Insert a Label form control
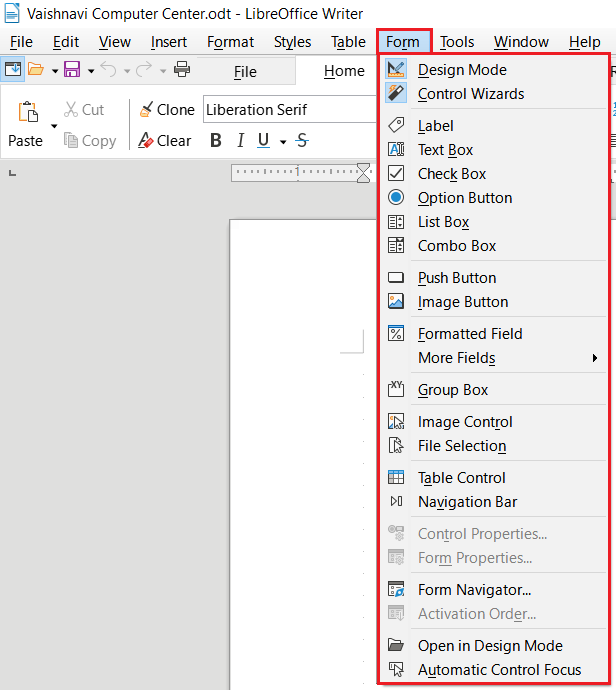 [x=493, y=126]
